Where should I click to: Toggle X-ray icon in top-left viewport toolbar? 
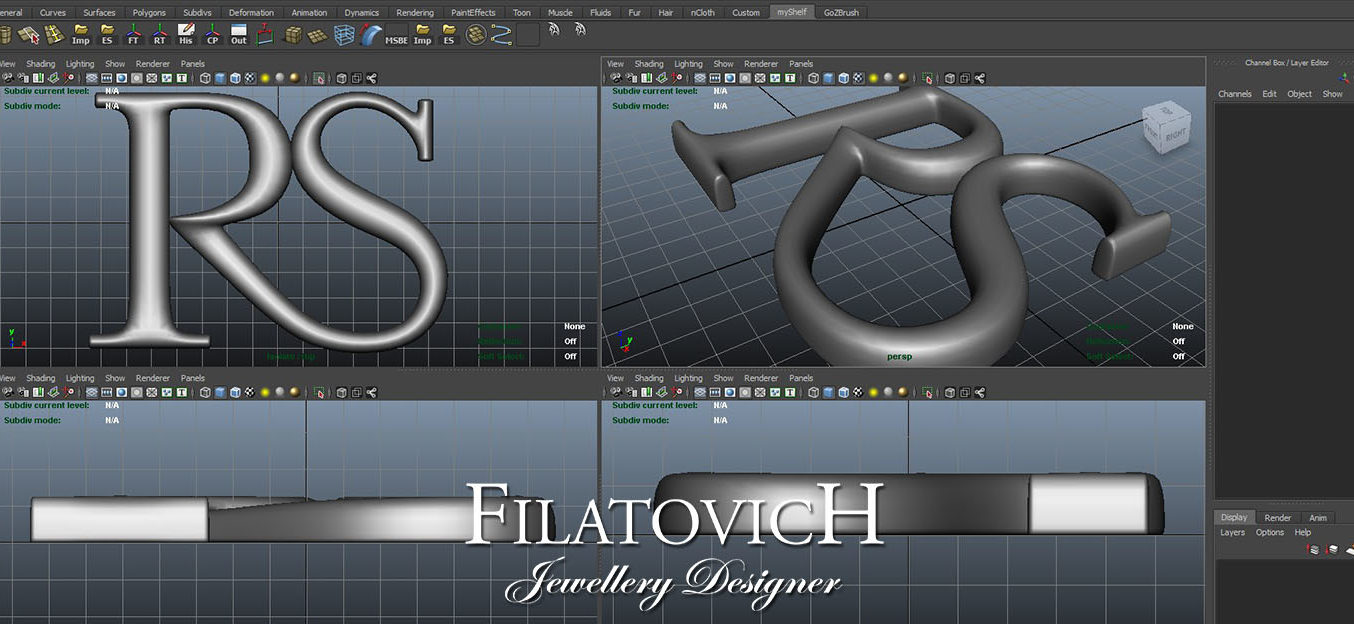coord(341,77)
